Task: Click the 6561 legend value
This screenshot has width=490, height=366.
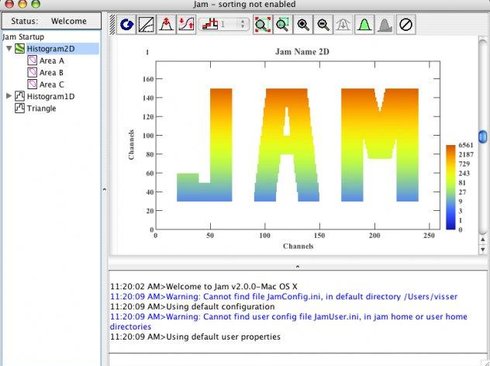Action: (x=465, y=145)
